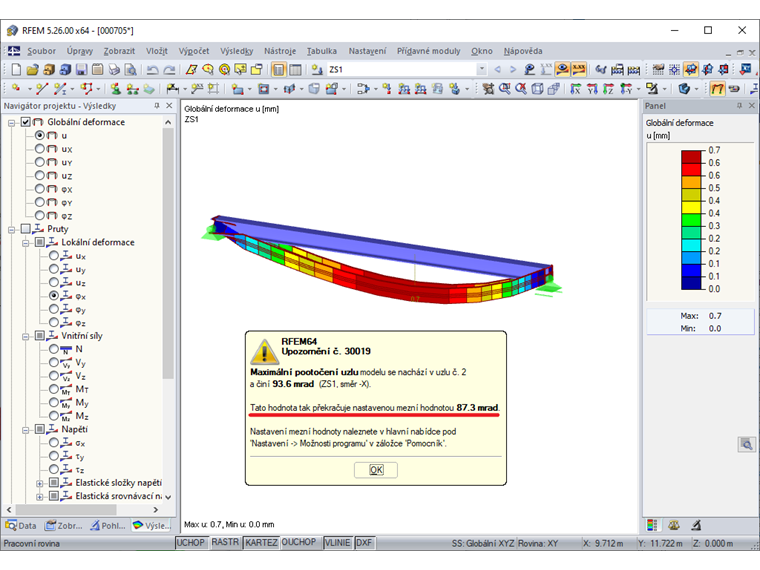Click the view in Y direction icon
The height and width of the screenshot is (570, 760).
(x=592, y=89)
